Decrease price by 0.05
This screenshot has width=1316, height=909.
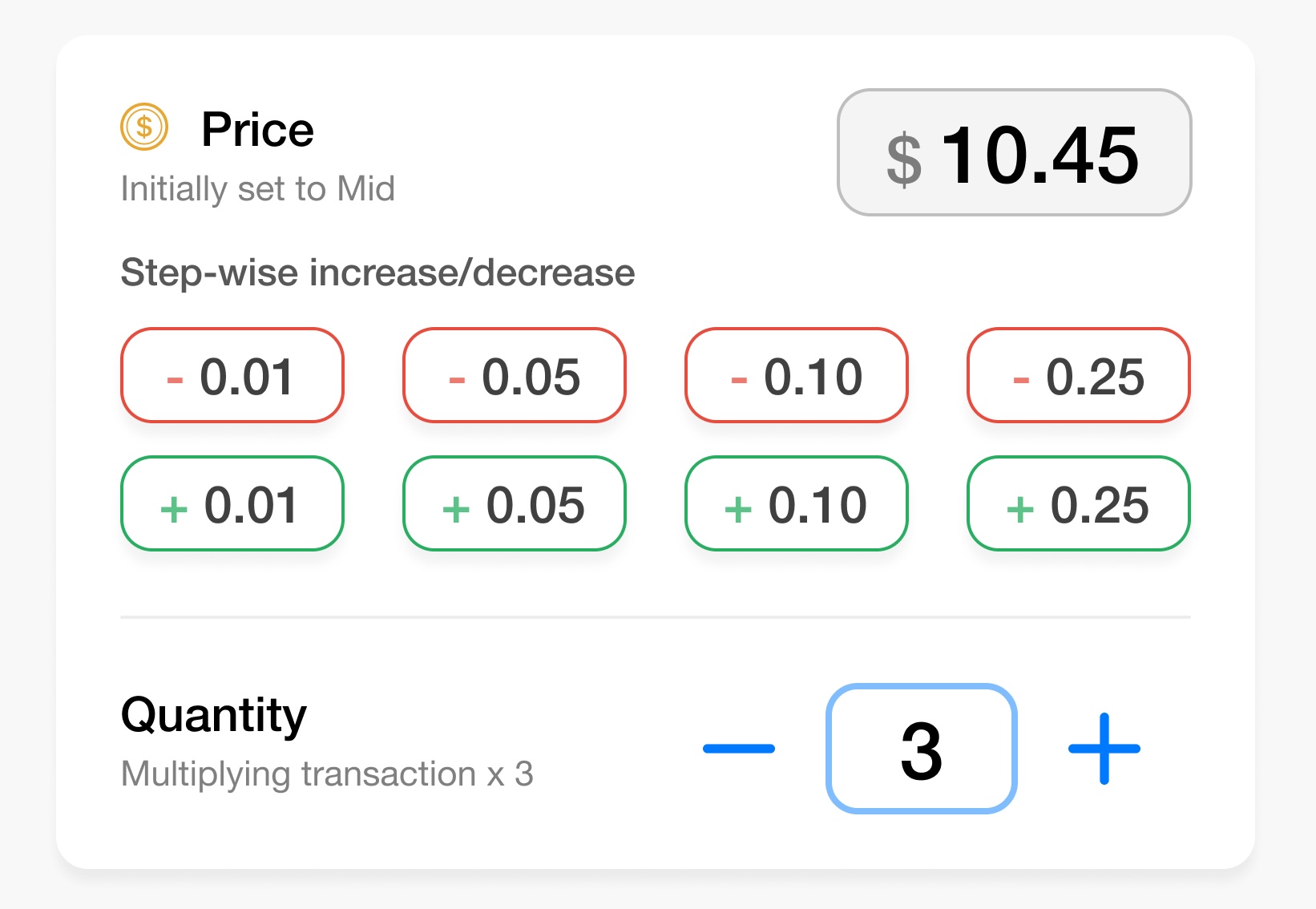515,375
